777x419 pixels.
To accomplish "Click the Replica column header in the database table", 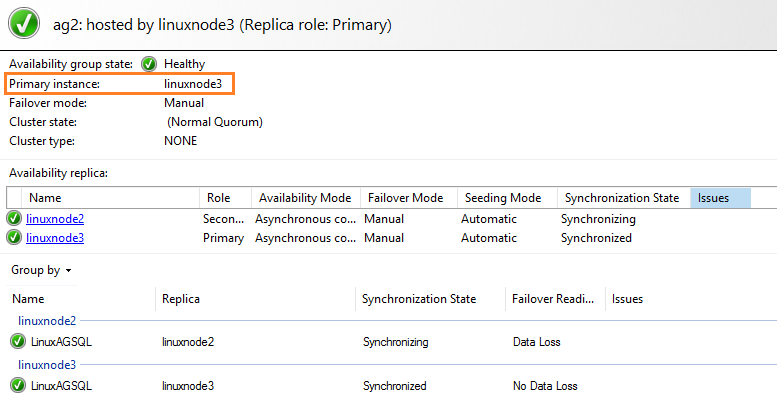I will pyautogui.click(x=181, y=299).
